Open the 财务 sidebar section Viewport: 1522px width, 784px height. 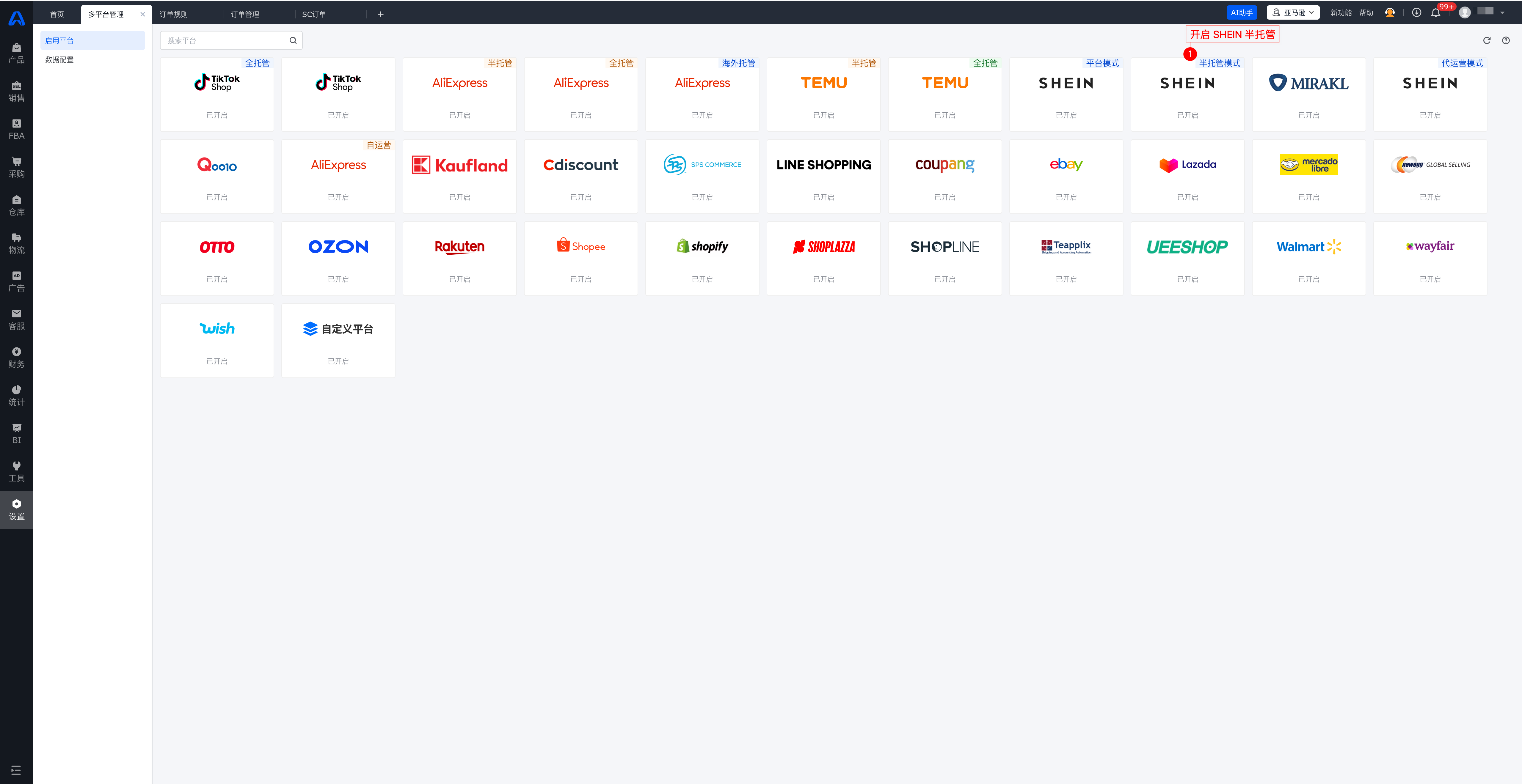coord(17,358)
